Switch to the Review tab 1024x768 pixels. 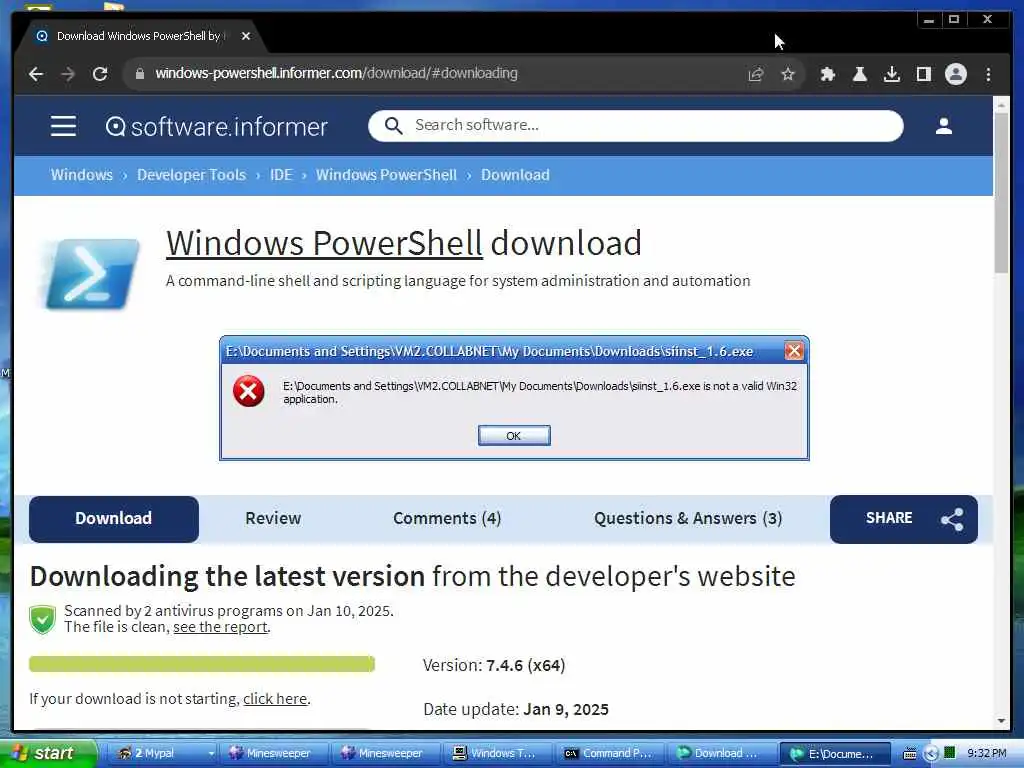pyautogui.click(x=273, y=519)
